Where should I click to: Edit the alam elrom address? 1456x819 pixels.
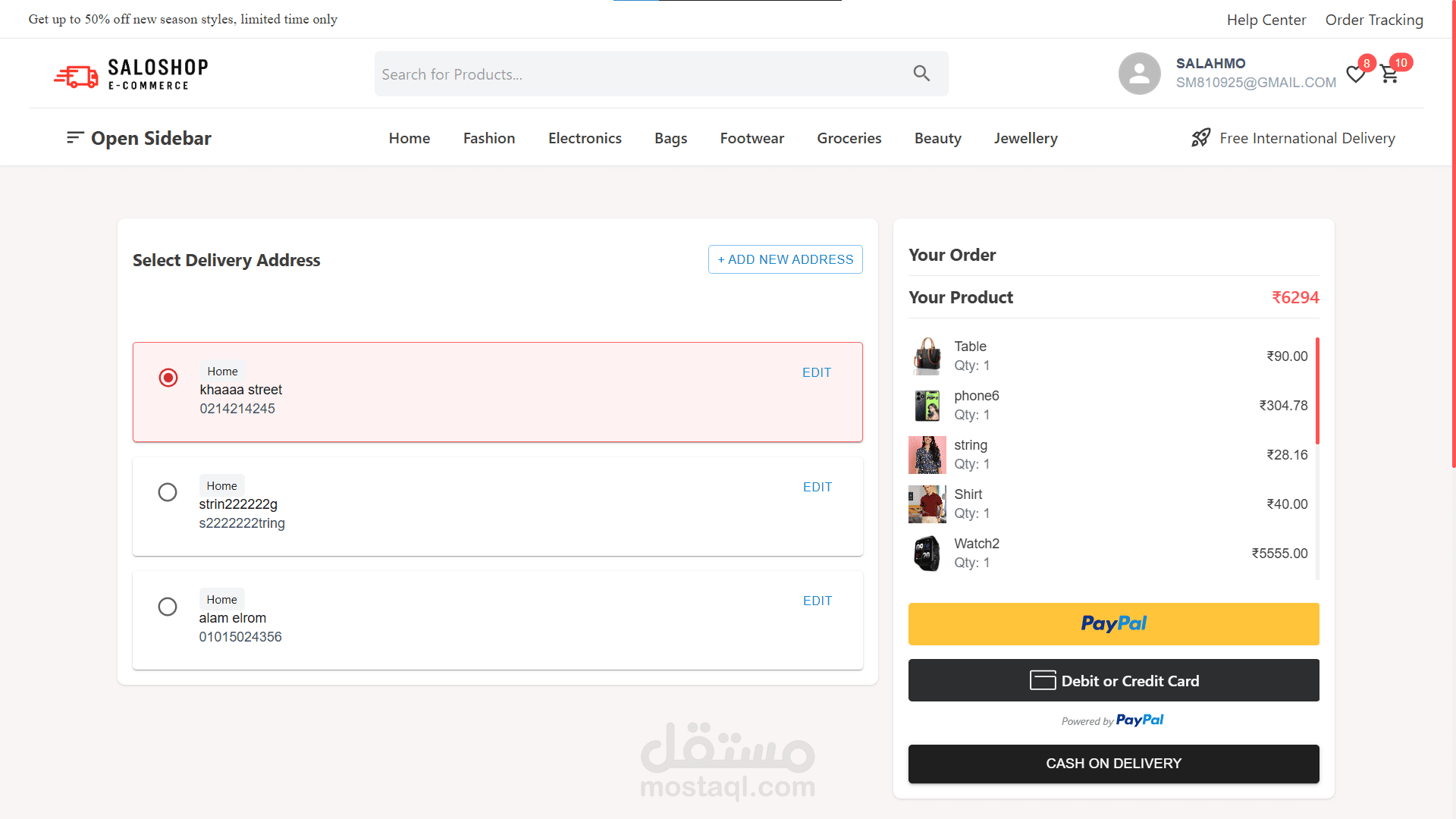coord(817,601)
